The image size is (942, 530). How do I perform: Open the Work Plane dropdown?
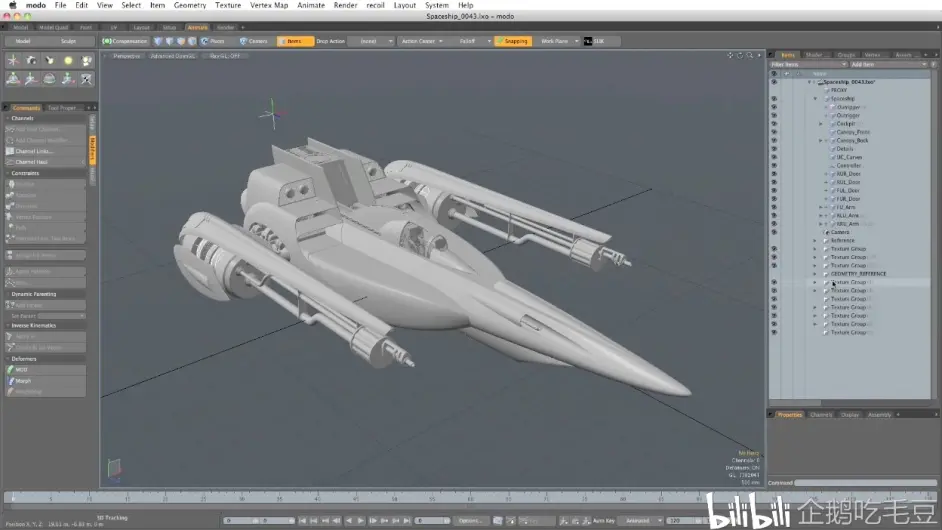click(x=558, y=41)
